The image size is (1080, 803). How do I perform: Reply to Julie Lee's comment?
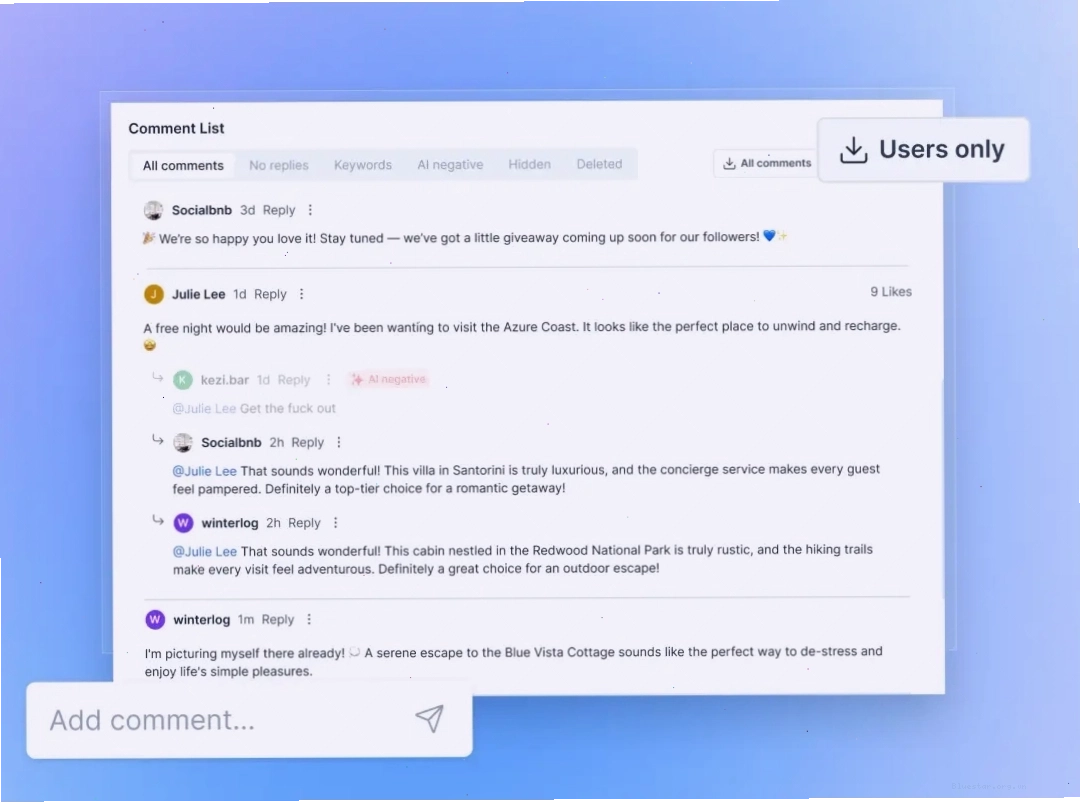coord(270,294)
